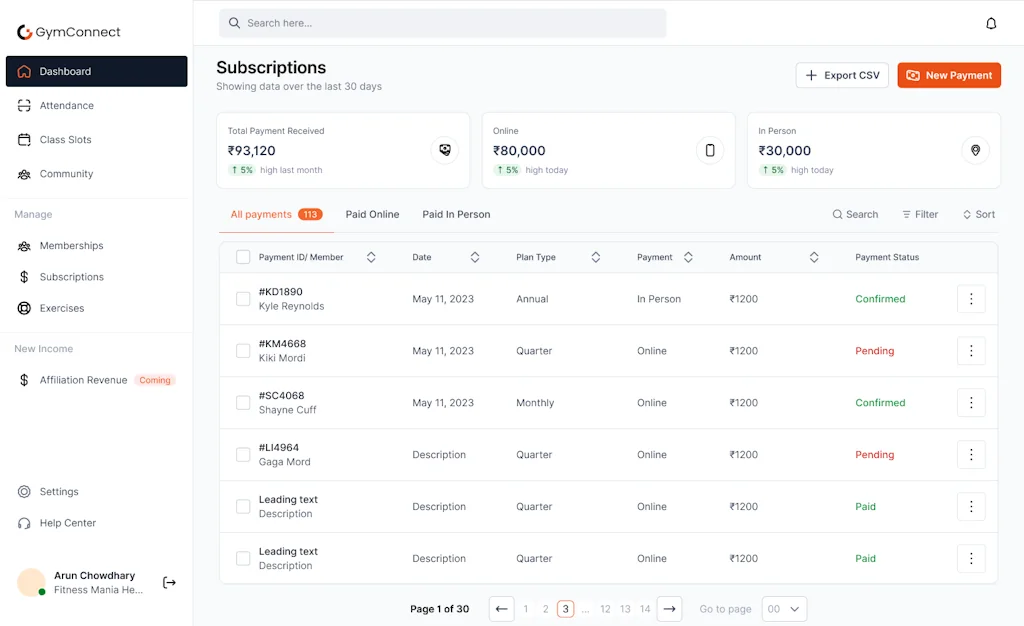Switch to the Paid In Person tab
This screenshot has width=1024, height=626.
pyautogui.click(x=456, y=214)
